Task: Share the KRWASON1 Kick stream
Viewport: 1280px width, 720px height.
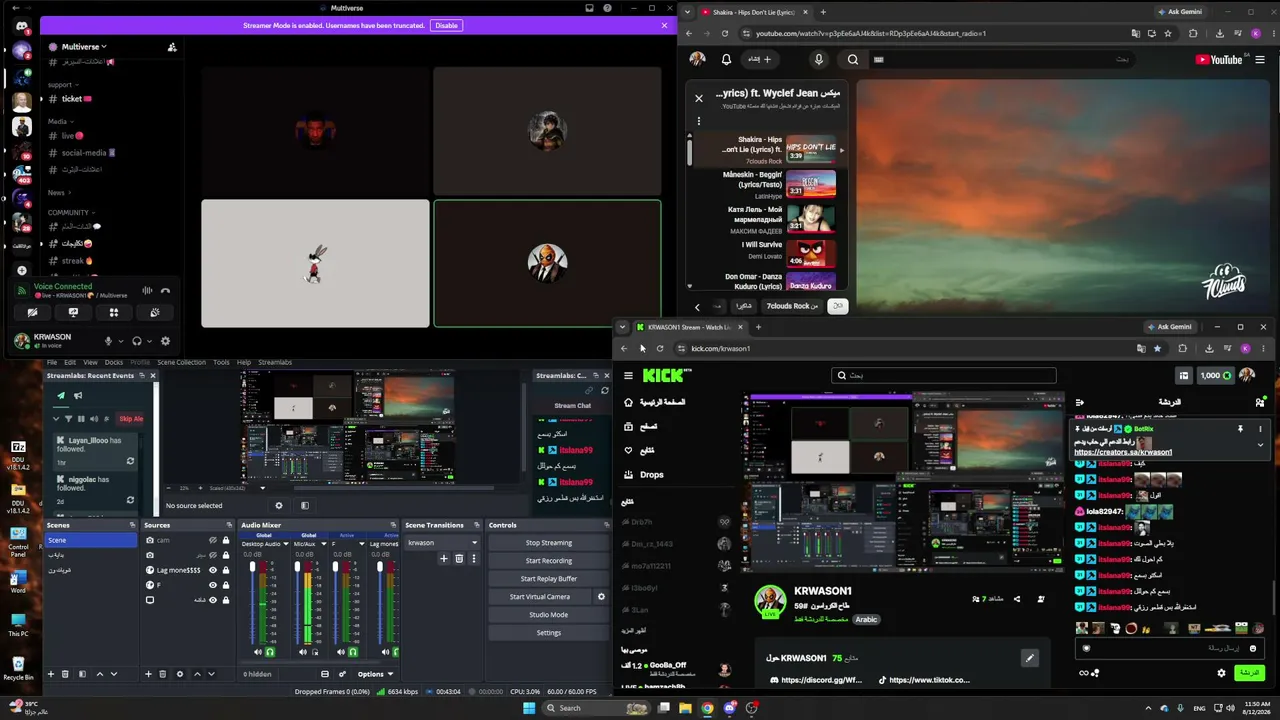Action: tap(1017, 599)
